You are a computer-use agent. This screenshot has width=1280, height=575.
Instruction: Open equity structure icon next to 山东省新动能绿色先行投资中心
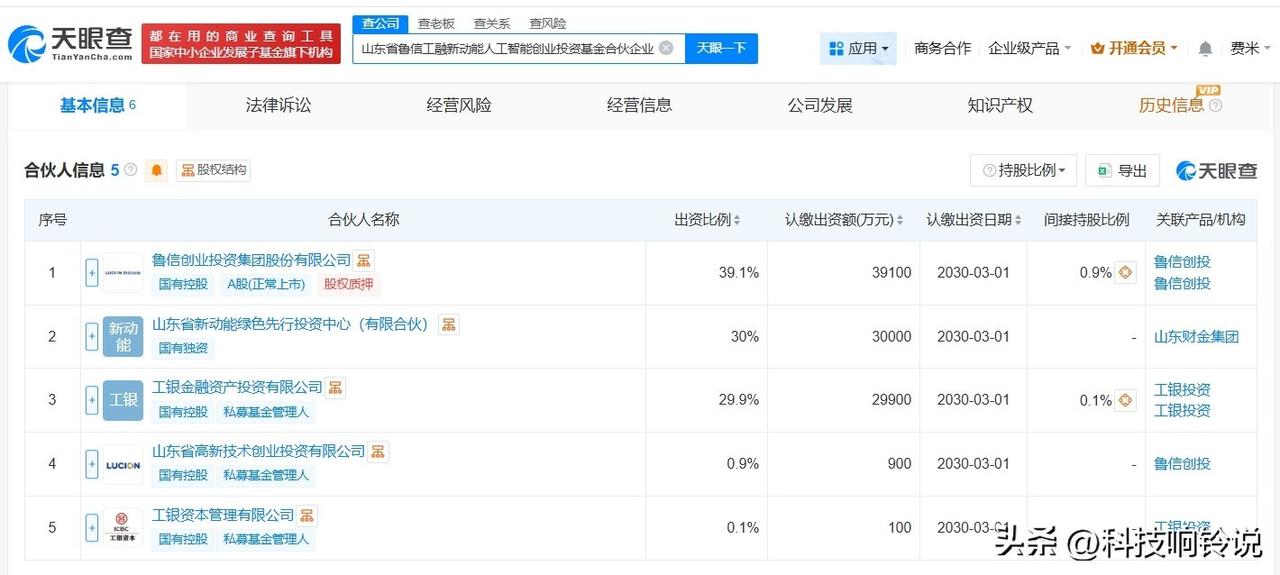[449, 324]
